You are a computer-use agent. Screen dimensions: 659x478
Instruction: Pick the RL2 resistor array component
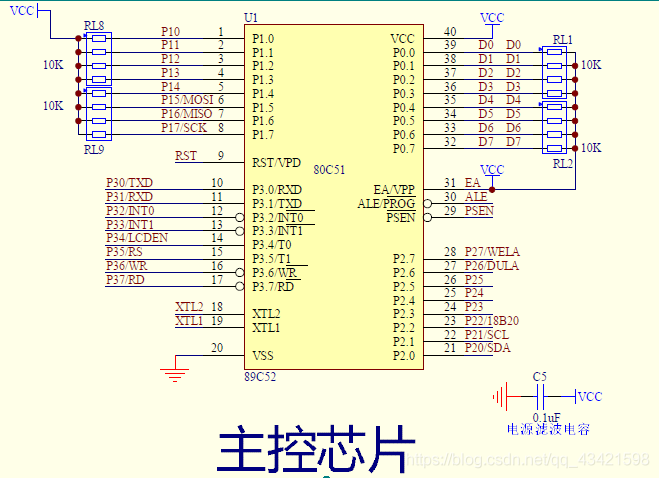click(556, 127)
